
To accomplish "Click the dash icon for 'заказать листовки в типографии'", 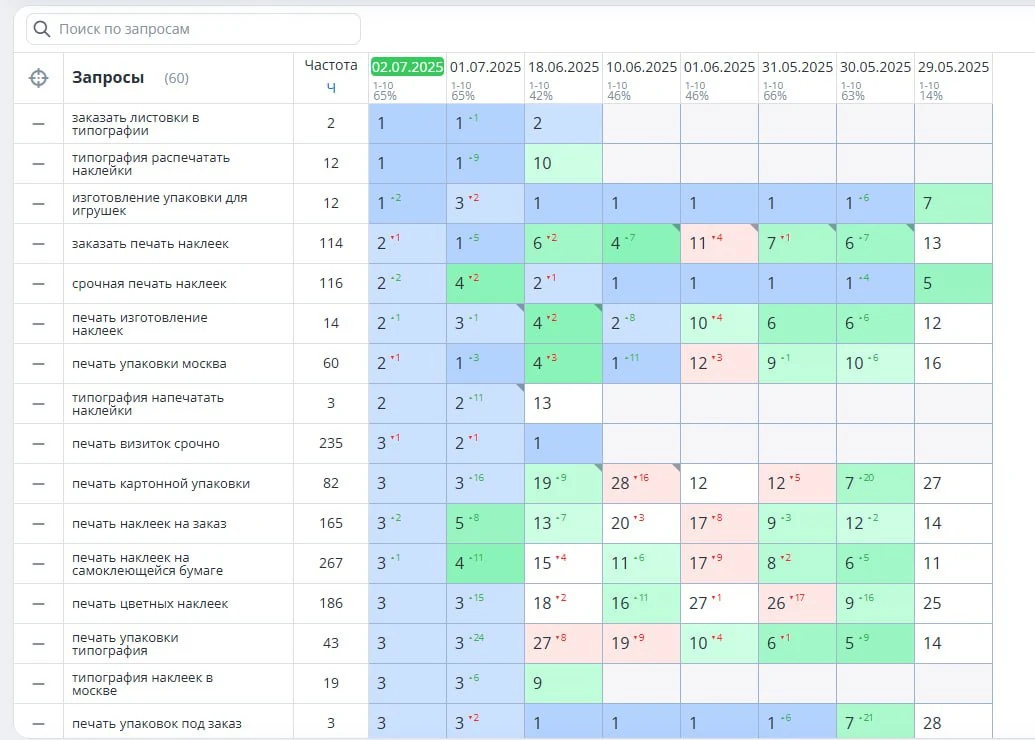I will pyautogui.click(x=38, y=123).
